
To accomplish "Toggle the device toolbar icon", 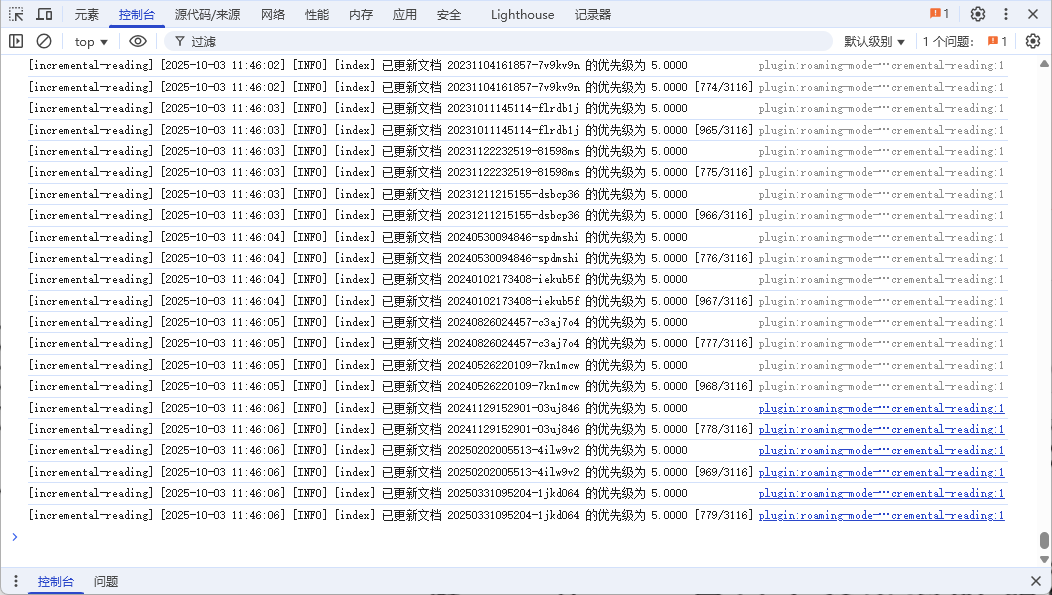I will [44, 14].
